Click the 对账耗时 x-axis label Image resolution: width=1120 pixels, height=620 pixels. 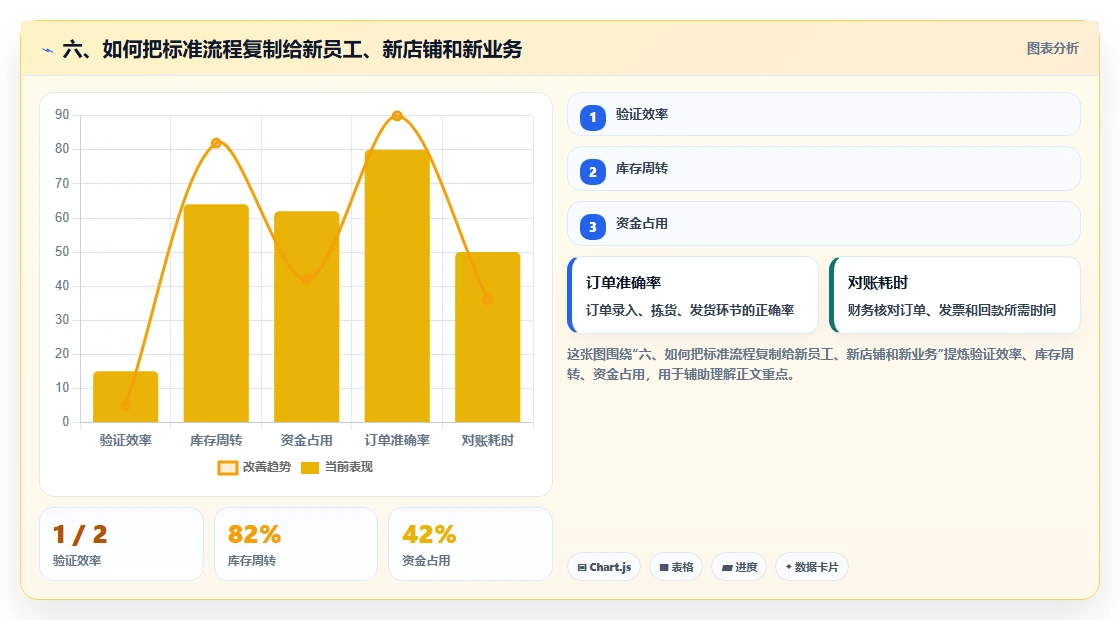488,440
